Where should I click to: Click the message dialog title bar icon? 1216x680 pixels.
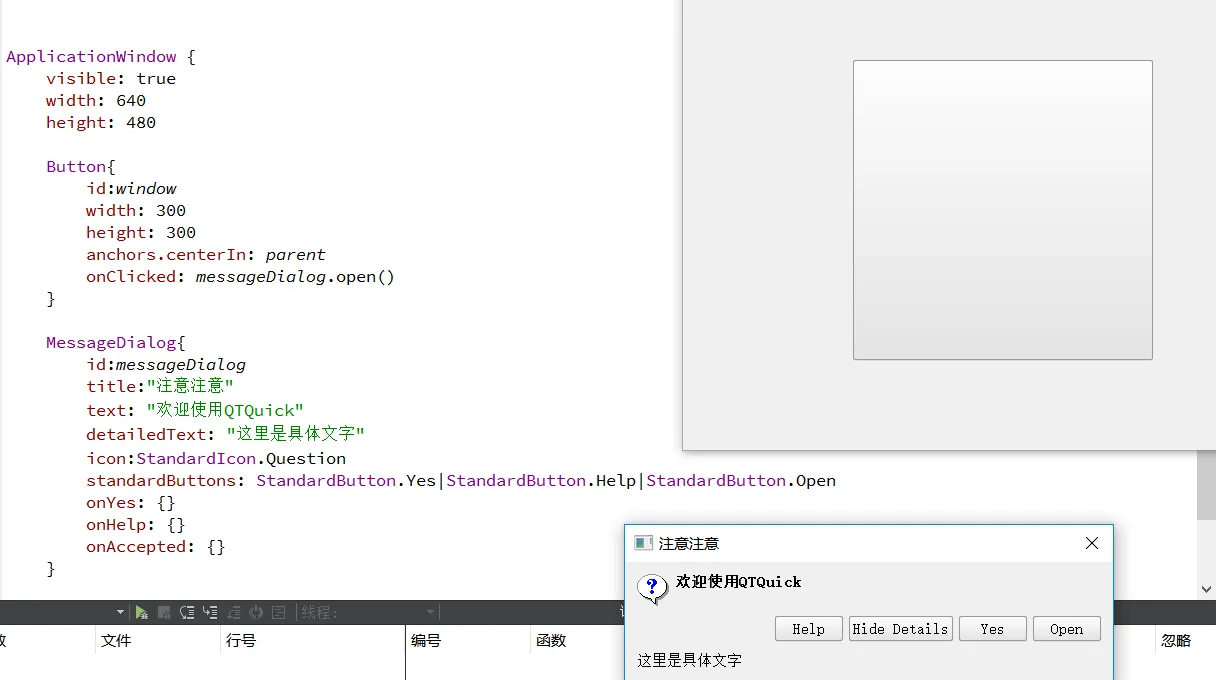pos(643,543)
